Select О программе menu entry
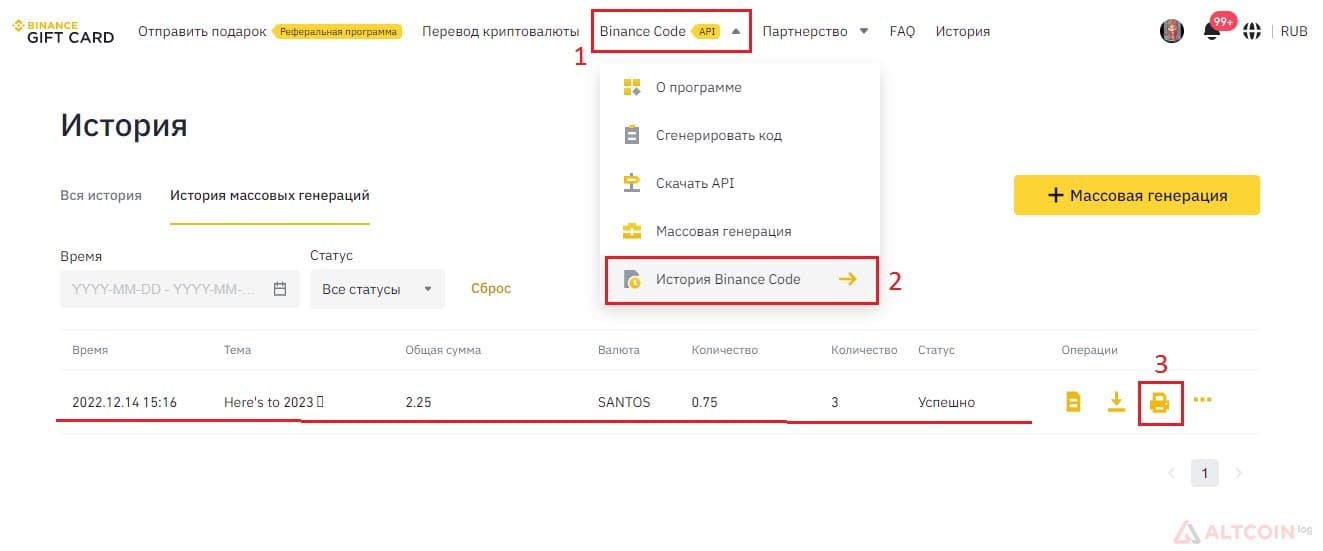 click(x=740, y=87)
